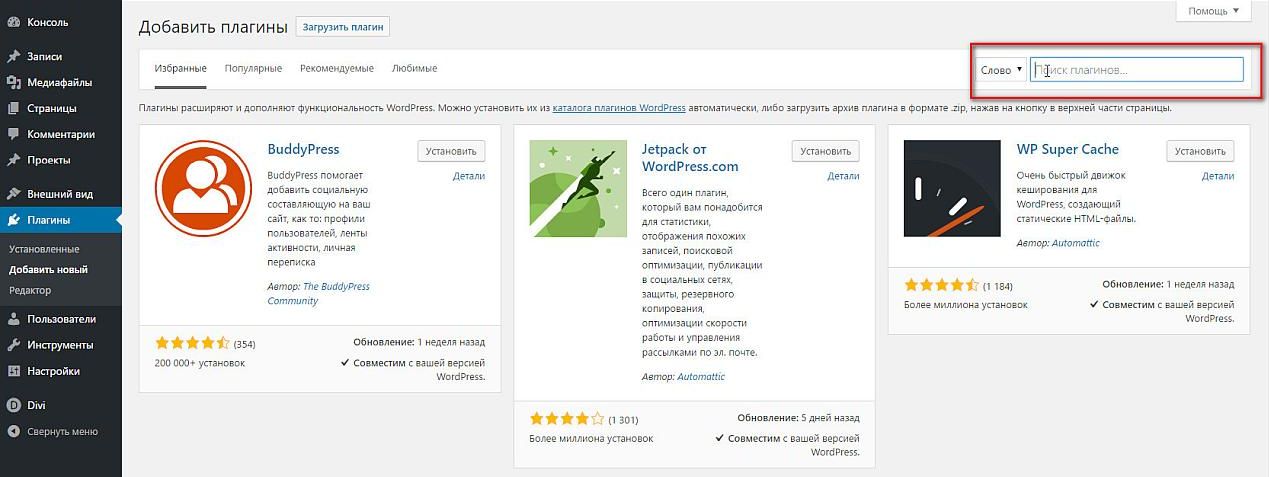Open Media files via its sidebar icon
1269x477 pixels.
coord(14,83)
